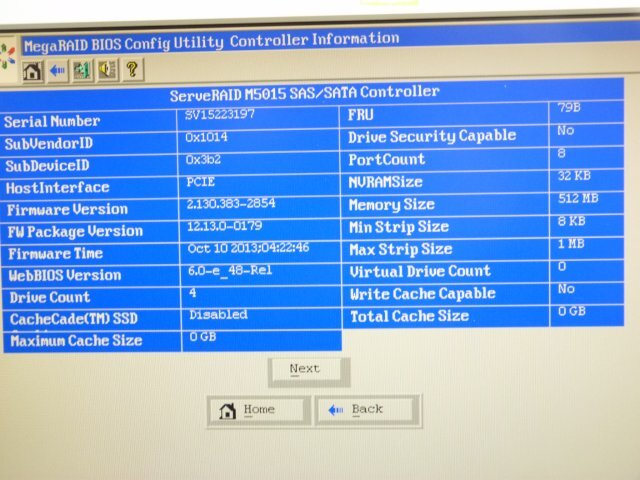
Task: Select the FRU label
Action: click(360, 115)
